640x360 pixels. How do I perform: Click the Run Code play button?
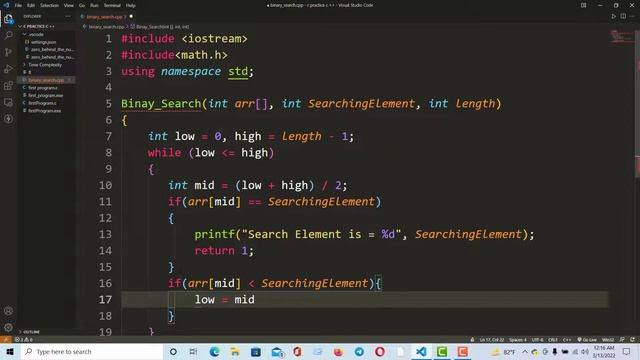tap(613, 16)
